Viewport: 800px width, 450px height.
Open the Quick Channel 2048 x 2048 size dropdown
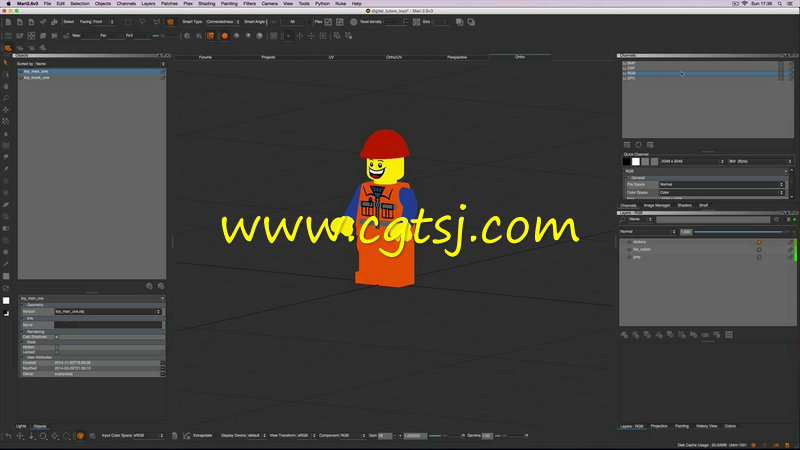(692, 162)
